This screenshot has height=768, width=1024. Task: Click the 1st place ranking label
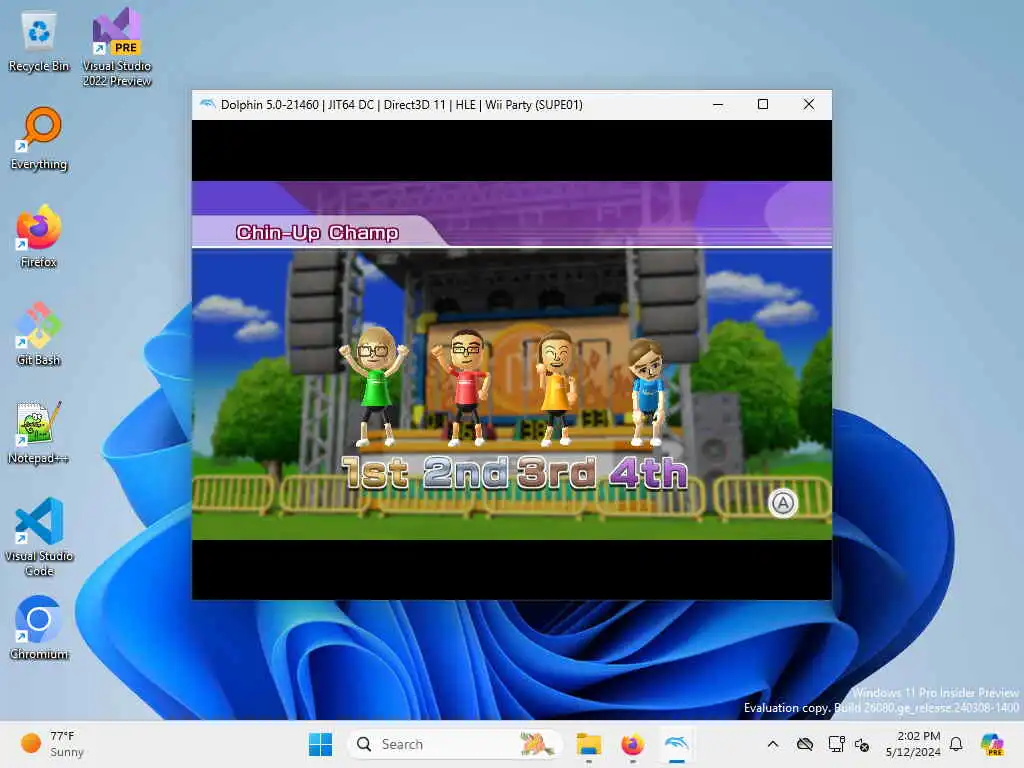point(375,473)
